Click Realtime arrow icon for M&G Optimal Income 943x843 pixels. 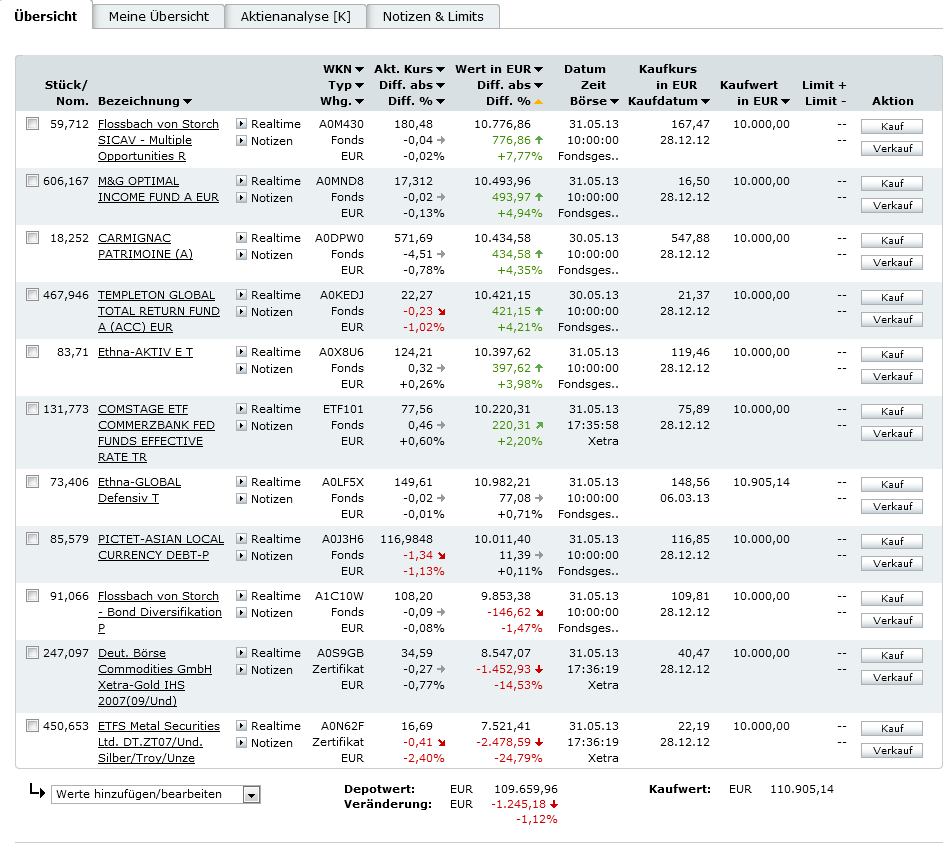click(x=241, y=180)
